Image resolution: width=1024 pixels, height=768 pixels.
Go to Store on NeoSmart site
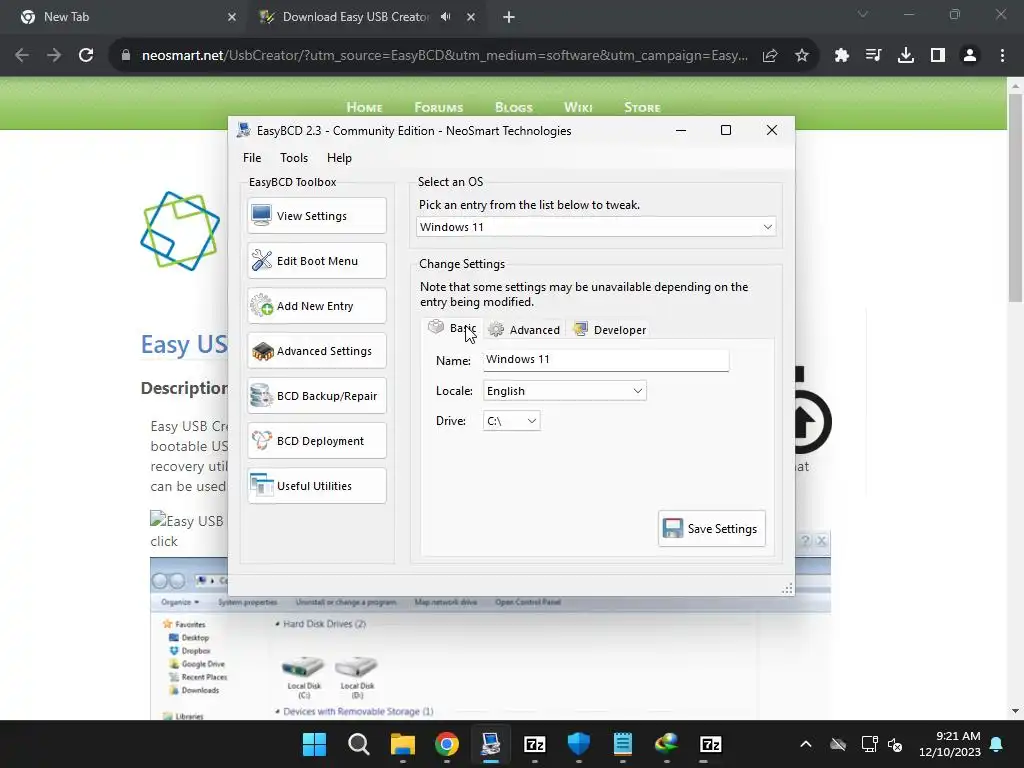pos(642,107)
